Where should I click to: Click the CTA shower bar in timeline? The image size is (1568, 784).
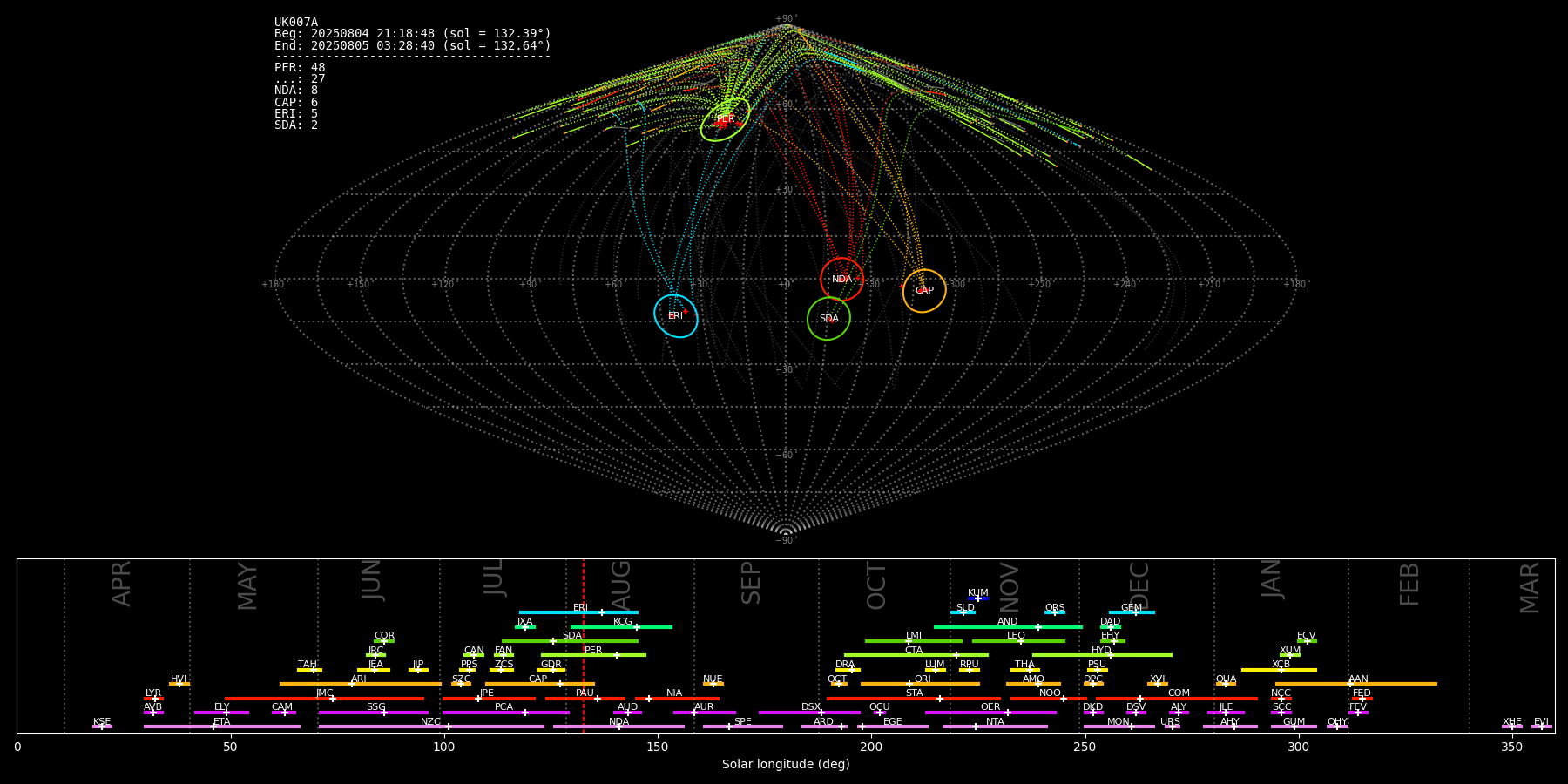click(916, 655)
